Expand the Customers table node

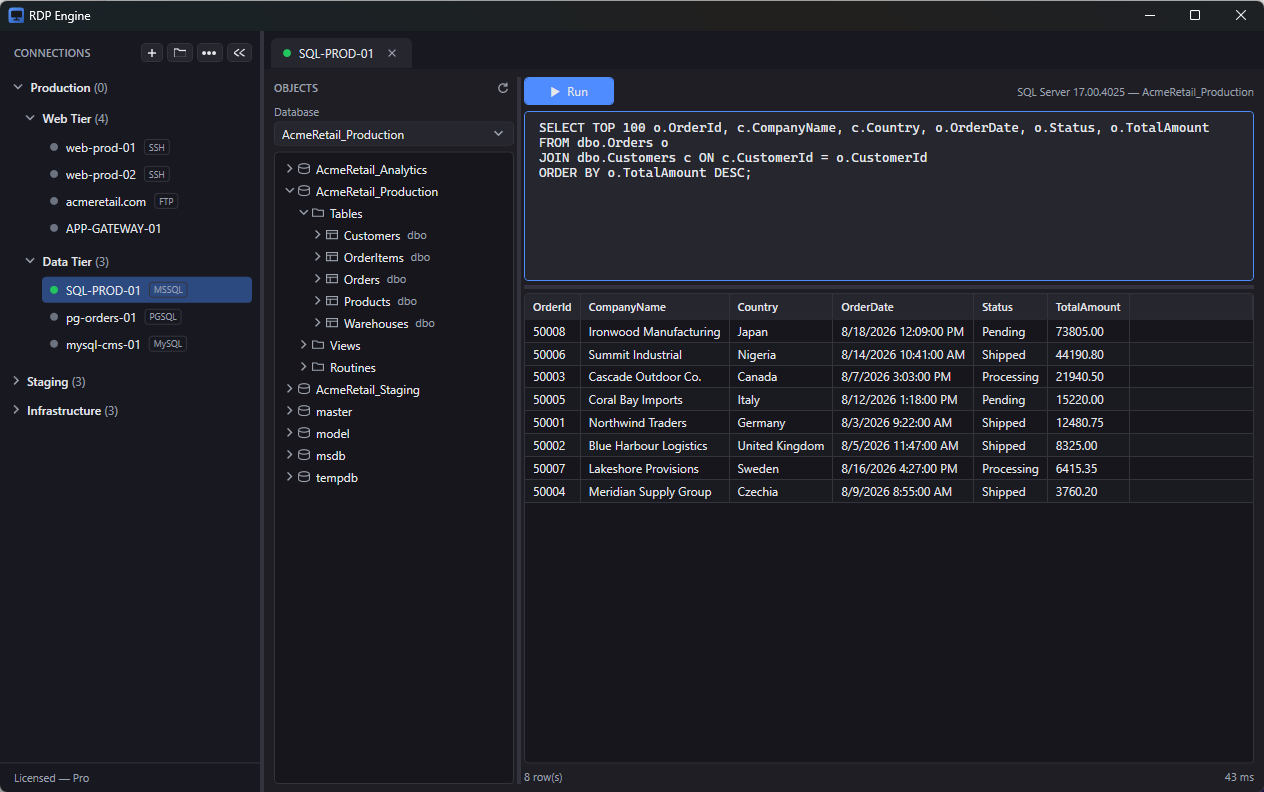click(317, 235)
